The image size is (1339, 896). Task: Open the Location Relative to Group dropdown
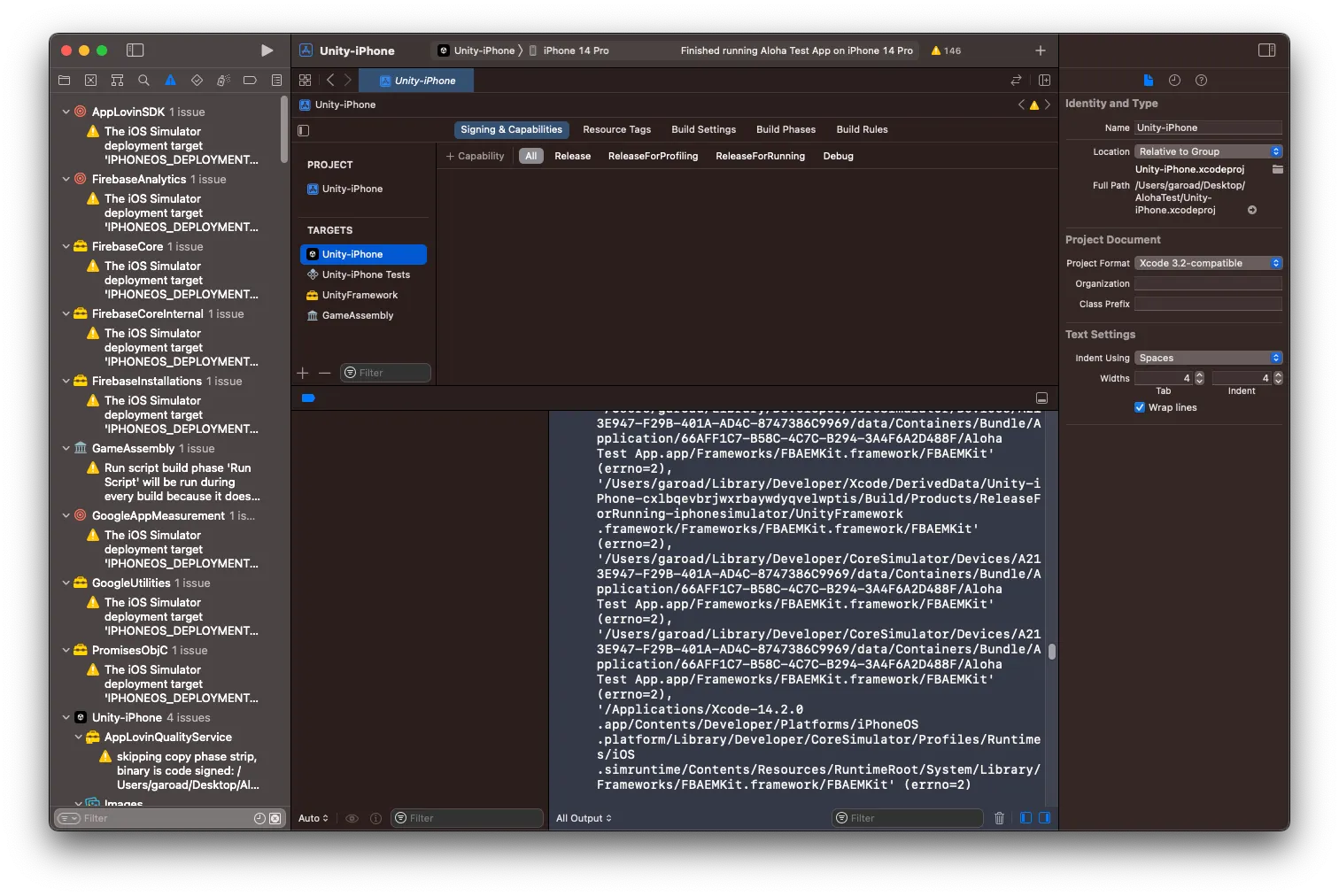tap(1208, 151)
